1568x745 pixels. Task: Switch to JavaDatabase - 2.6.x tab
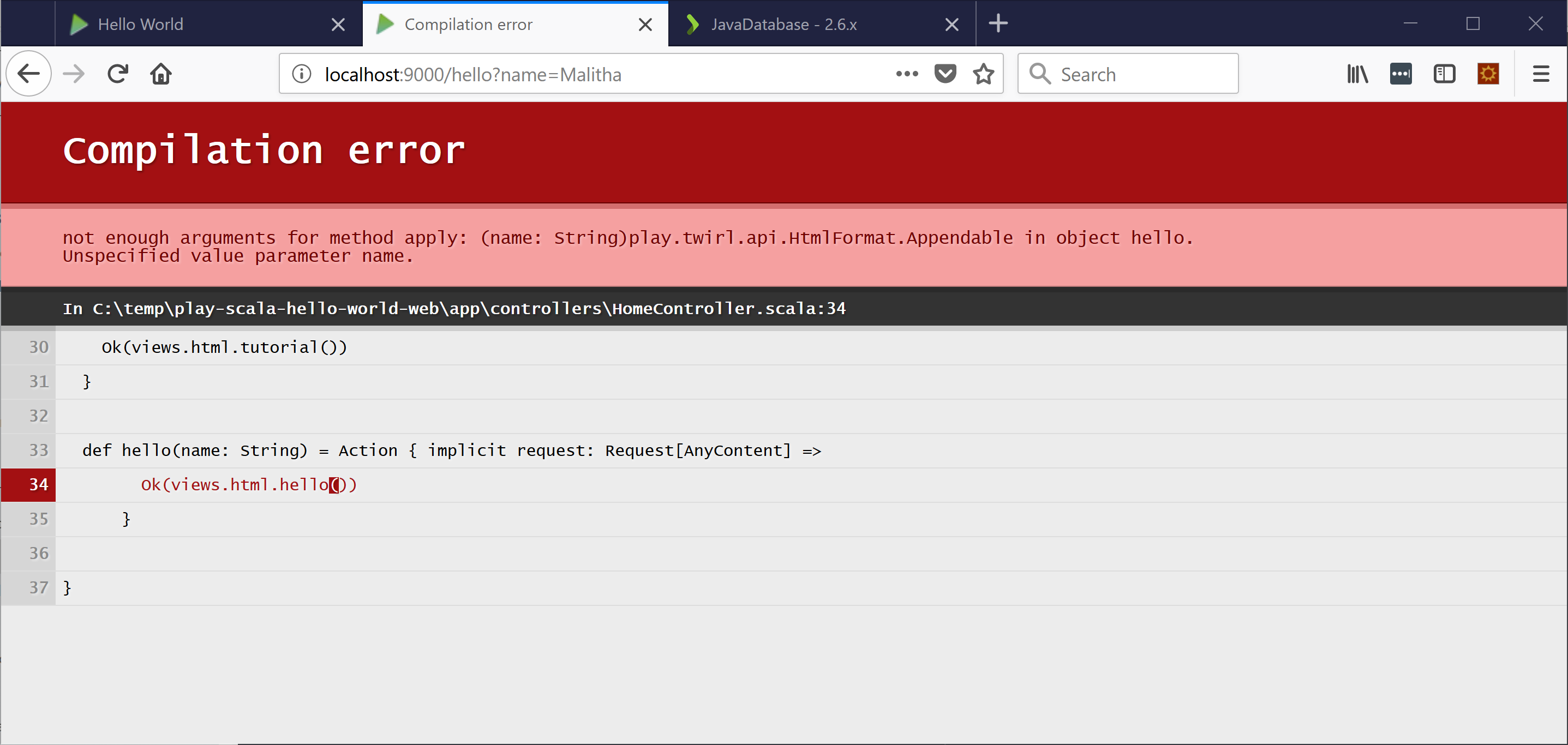(822, 24)
